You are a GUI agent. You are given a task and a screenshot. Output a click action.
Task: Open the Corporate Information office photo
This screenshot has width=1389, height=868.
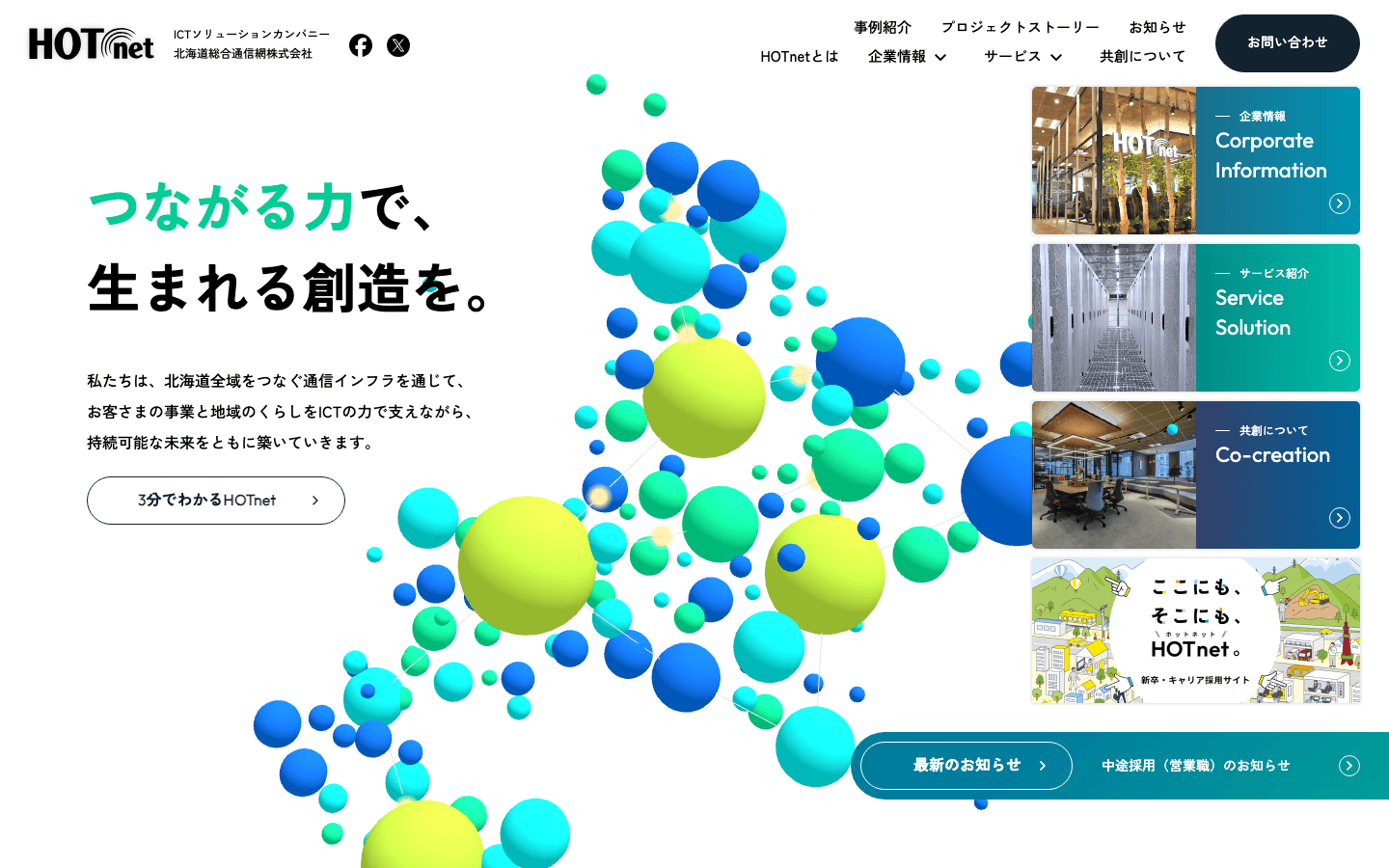pyautogui.click(x=1114, y=161)
